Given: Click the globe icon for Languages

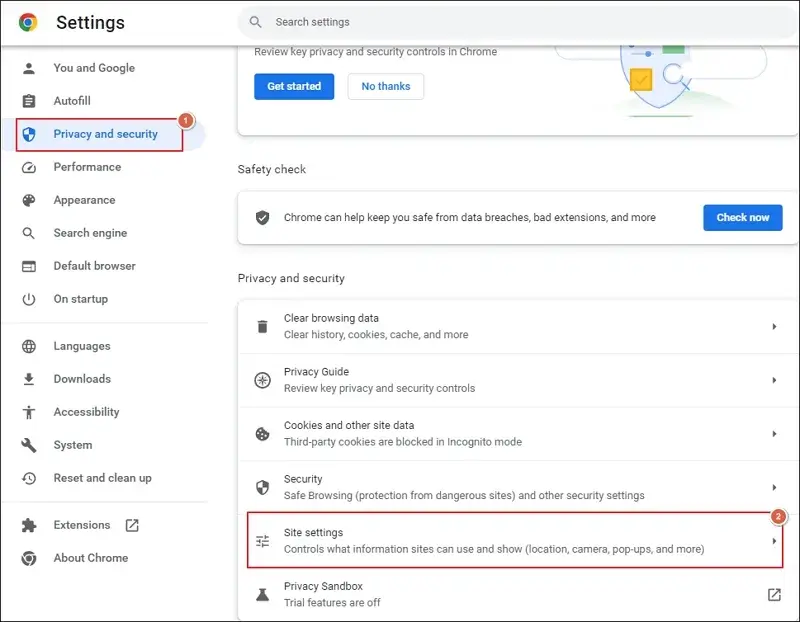Looking at the screenshot, I should [x=29, y=346].
